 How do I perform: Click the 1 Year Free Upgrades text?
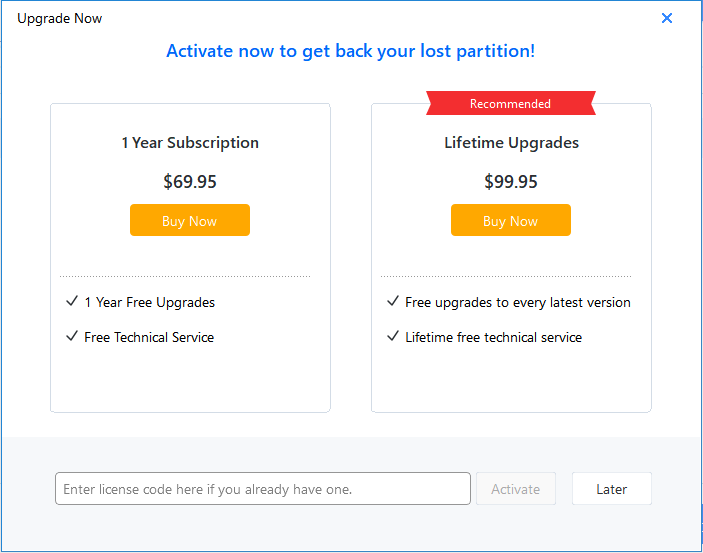coord(149,302)
